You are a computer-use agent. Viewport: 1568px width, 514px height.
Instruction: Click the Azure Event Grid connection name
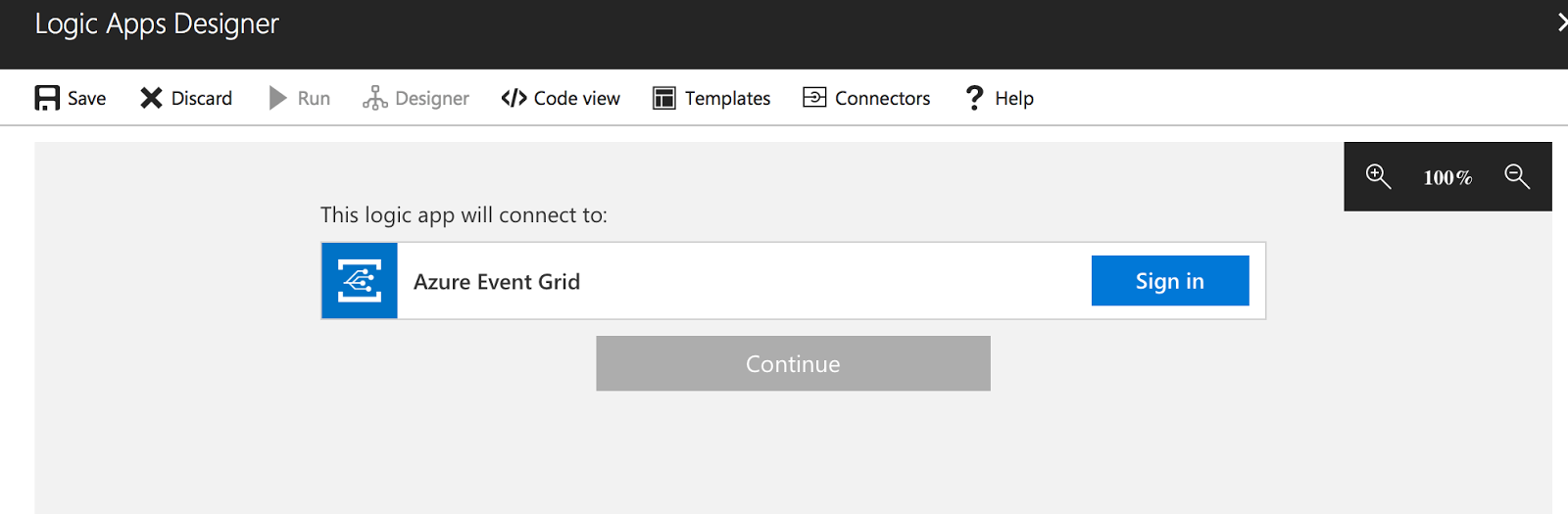497,282
